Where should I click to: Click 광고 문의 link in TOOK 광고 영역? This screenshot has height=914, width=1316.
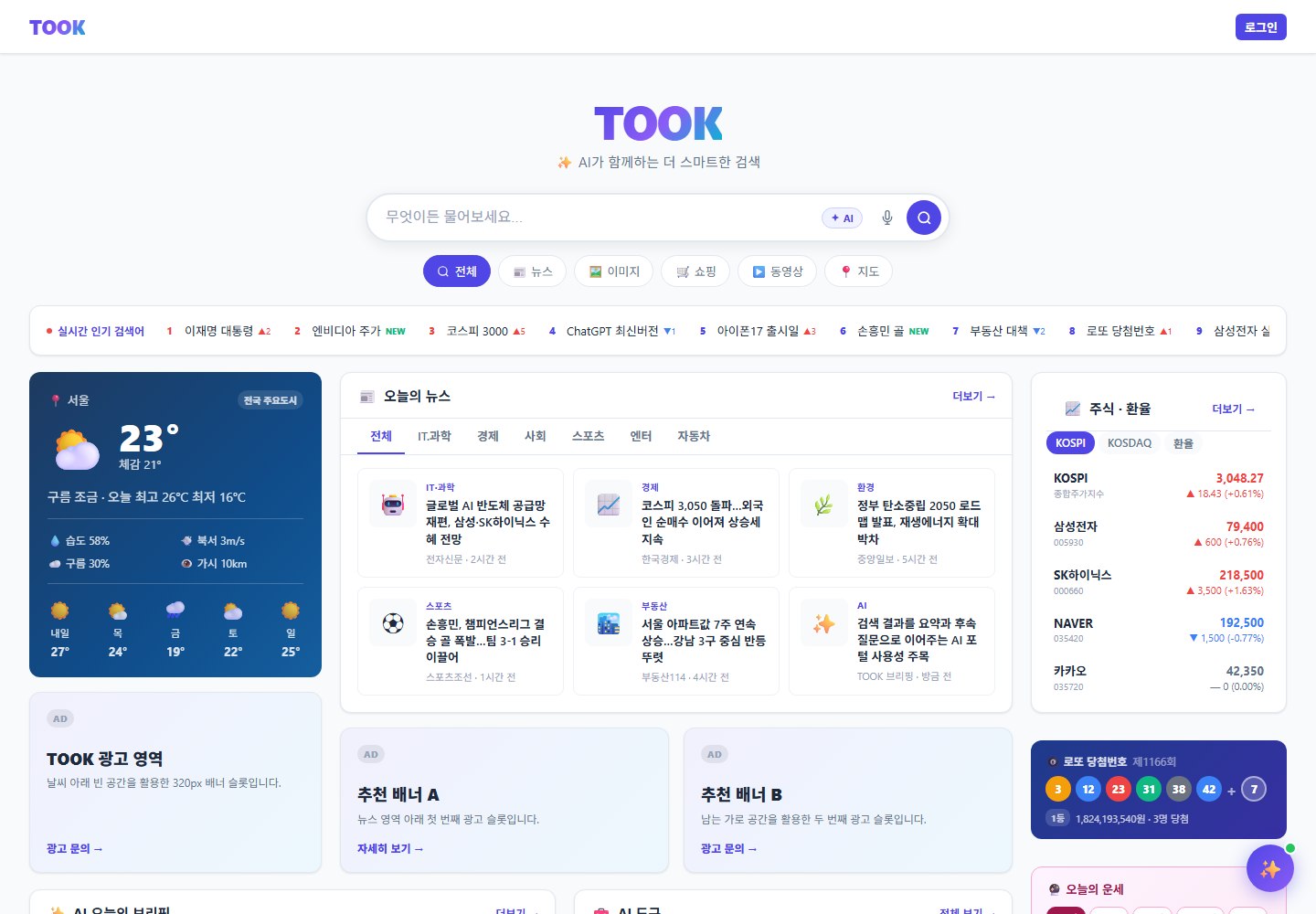tap(75, 848)
